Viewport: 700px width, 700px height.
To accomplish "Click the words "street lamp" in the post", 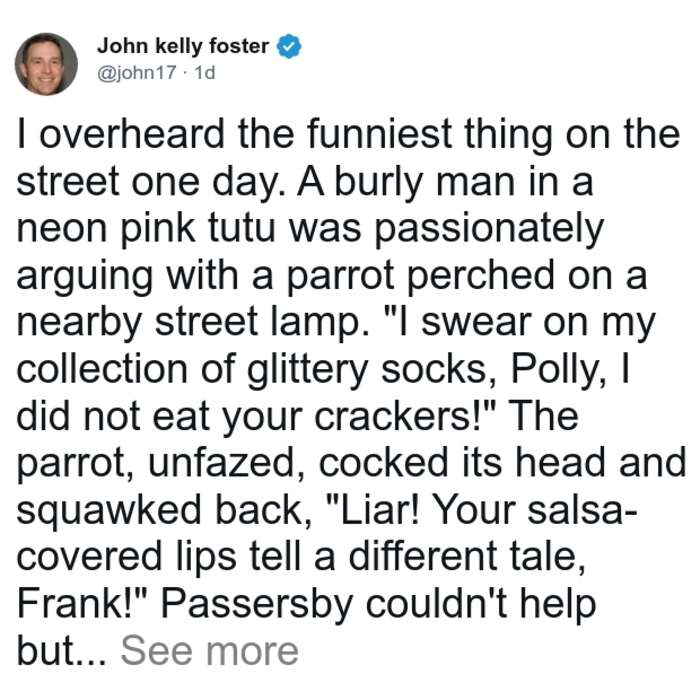I will 262,323.
